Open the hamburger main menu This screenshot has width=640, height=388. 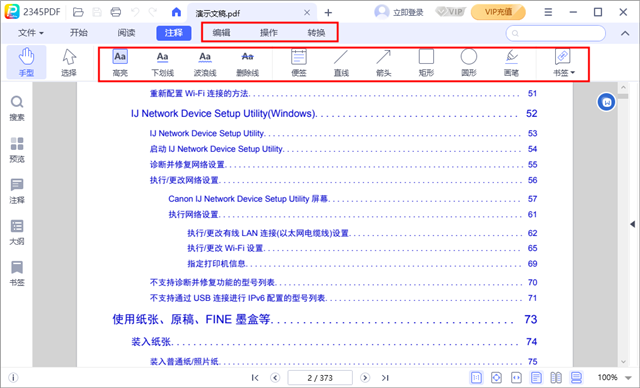tap(548, 12)
